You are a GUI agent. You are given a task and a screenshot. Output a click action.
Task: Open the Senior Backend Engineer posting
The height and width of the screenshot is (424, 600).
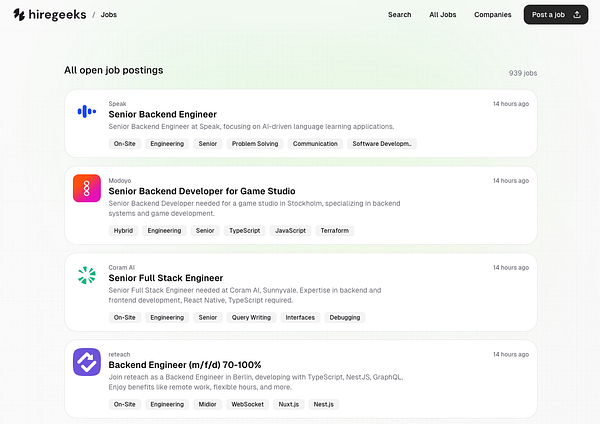(x=162, y=114)
